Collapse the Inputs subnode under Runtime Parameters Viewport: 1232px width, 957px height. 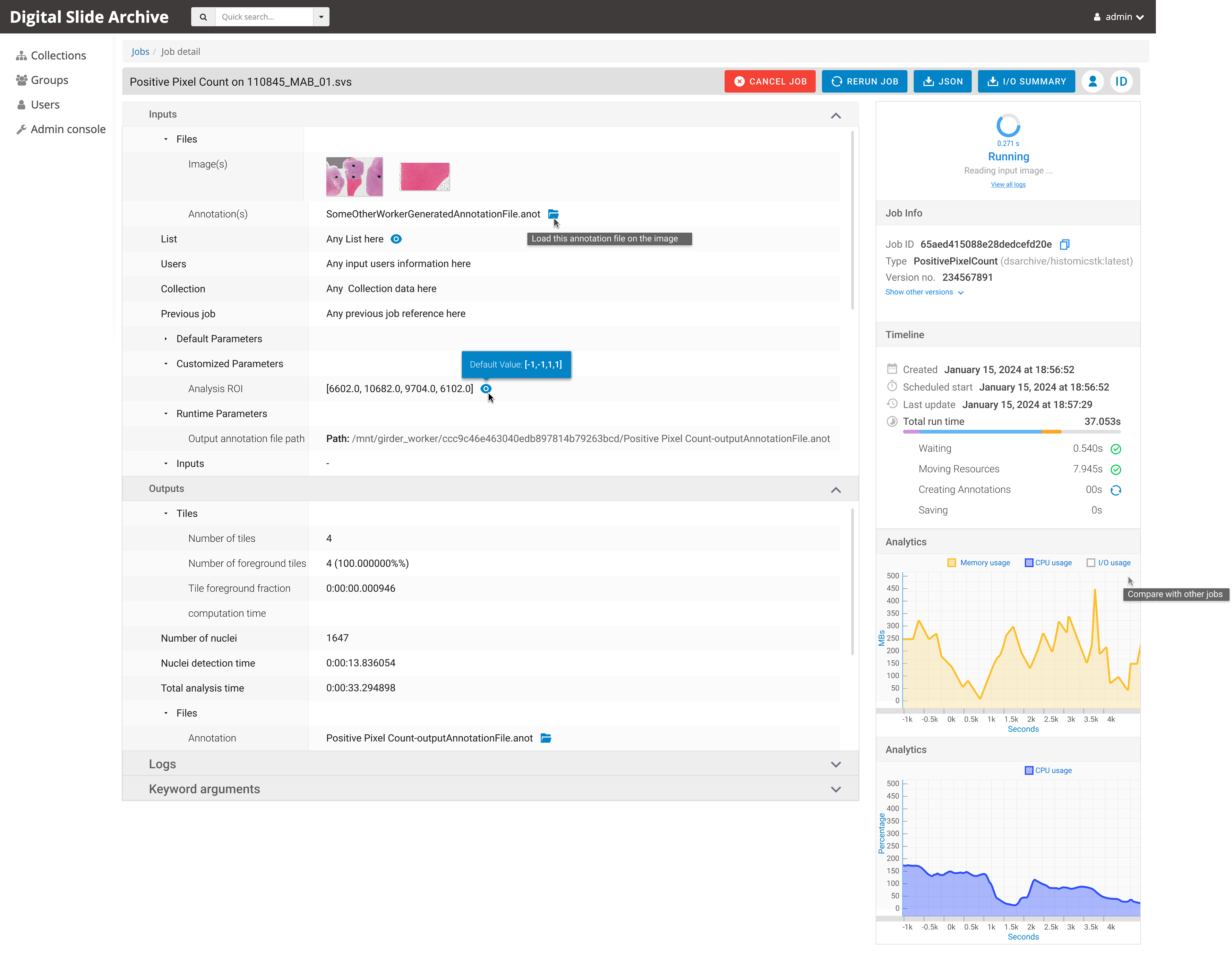[166, 463]
